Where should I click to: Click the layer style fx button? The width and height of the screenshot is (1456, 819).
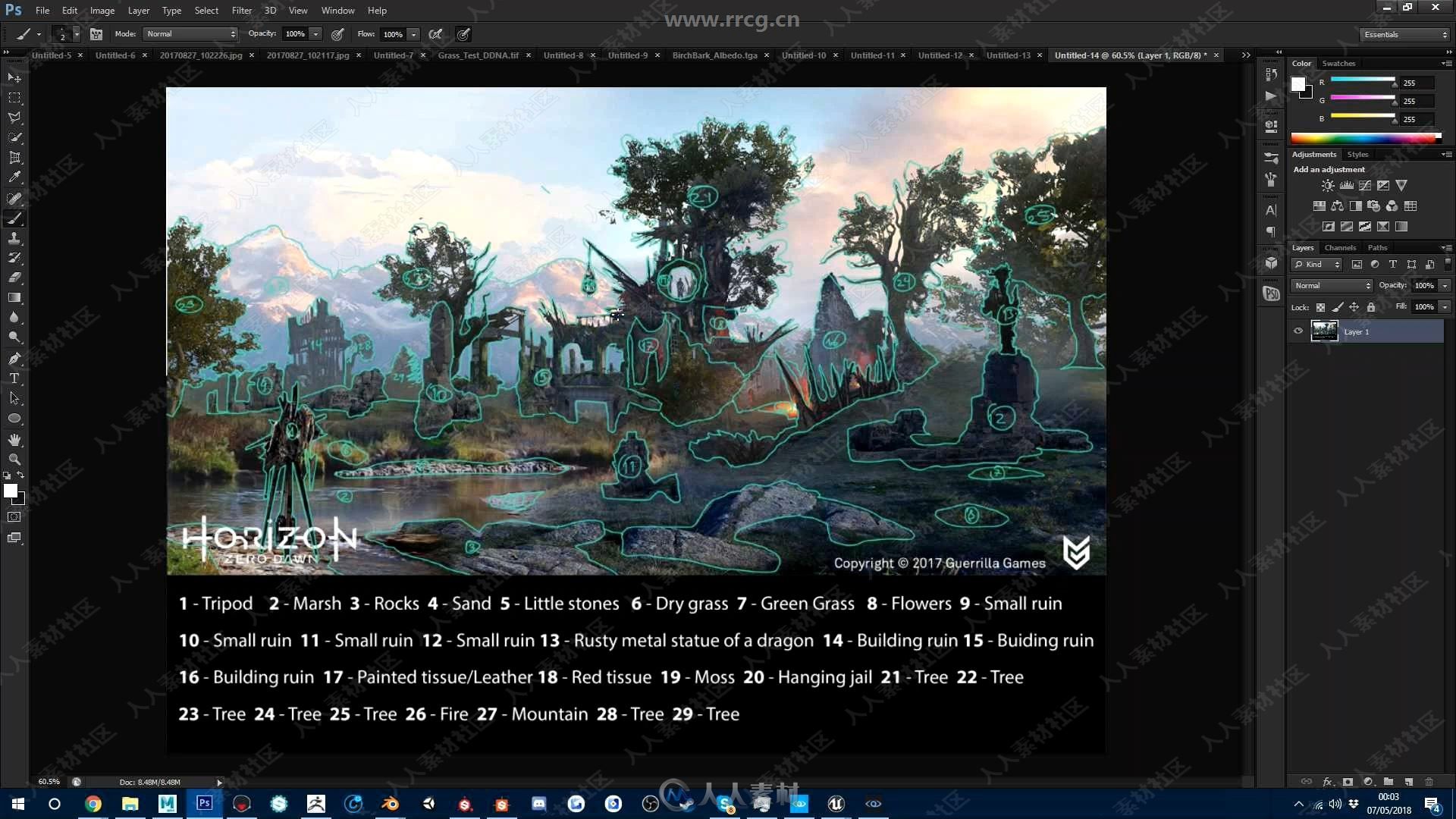(x=1328, y=782)
